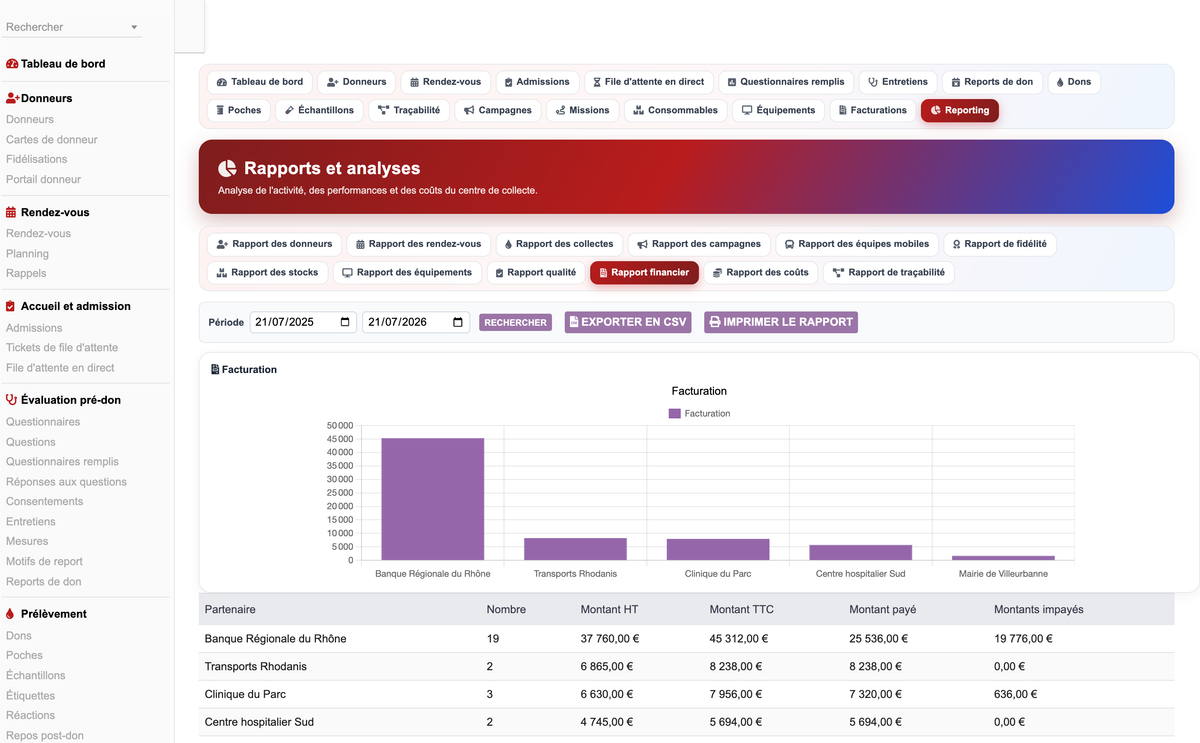Image resolution: width=1200 pixels, height=743 pixels.
Task: Open Tickets de file d'attente link
Action: (62, 348)
